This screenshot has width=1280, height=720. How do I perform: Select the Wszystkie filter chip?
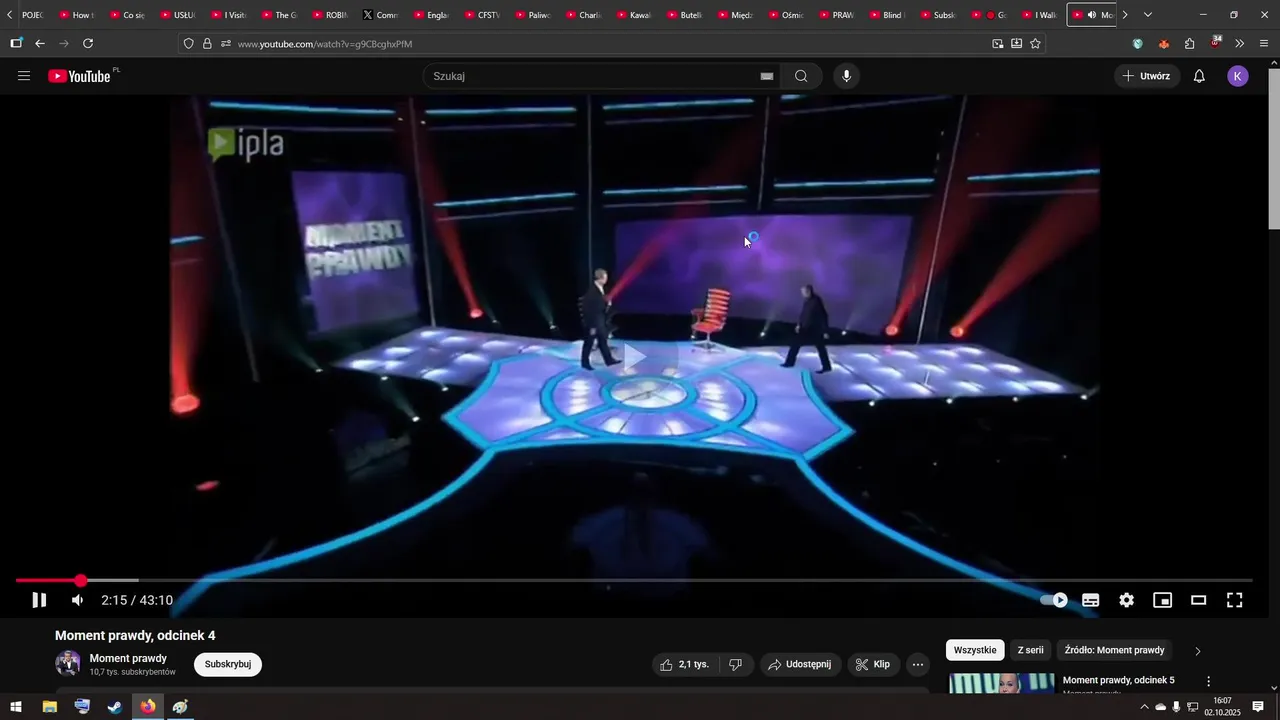pos(975,650)
